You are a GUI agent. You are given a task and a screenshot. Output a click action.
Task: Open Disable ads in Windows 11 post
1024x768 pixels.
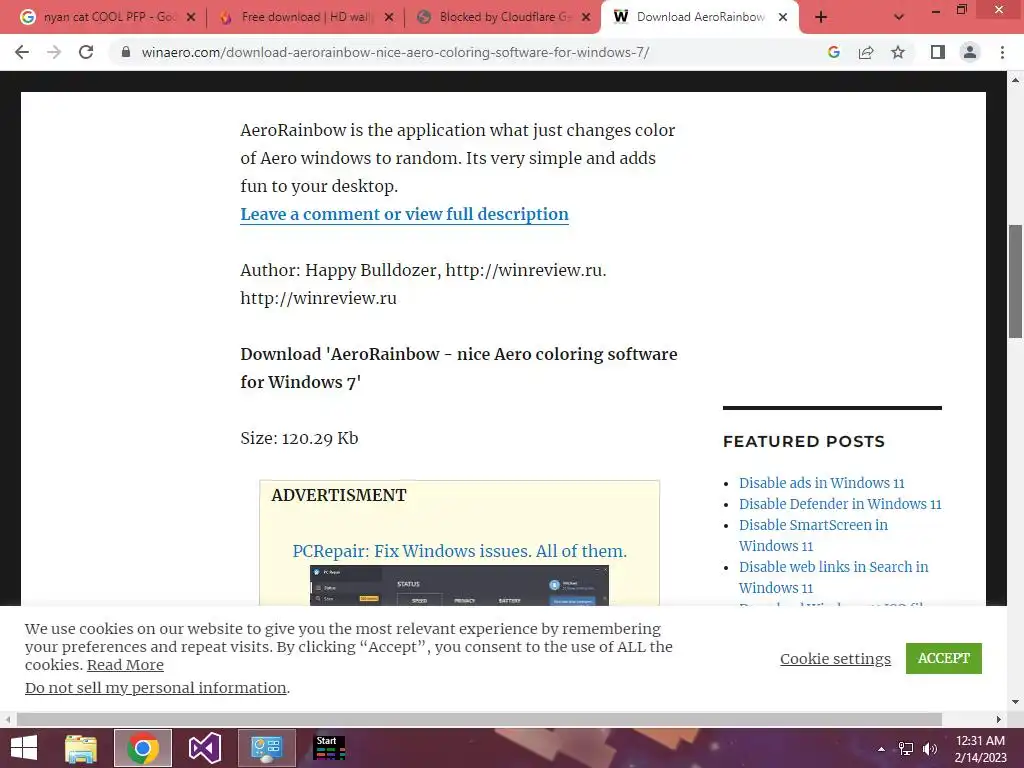tap(822, 483)
